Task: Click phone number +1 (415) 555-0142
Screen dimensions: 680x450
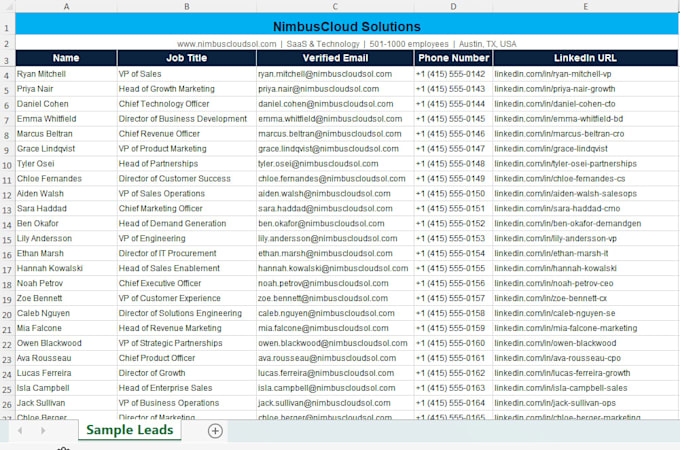Action: (x=453, y=74)
